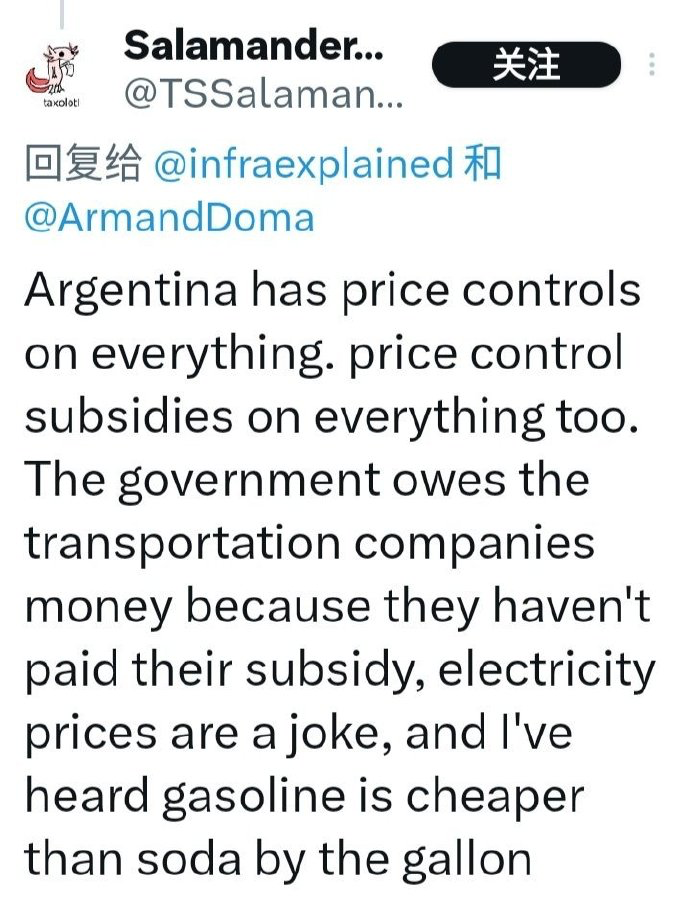Image resolution: width=690 pixels, height=897 pixels.
Task: Click the 'The government owes the' line
Action: click(306, 481)
